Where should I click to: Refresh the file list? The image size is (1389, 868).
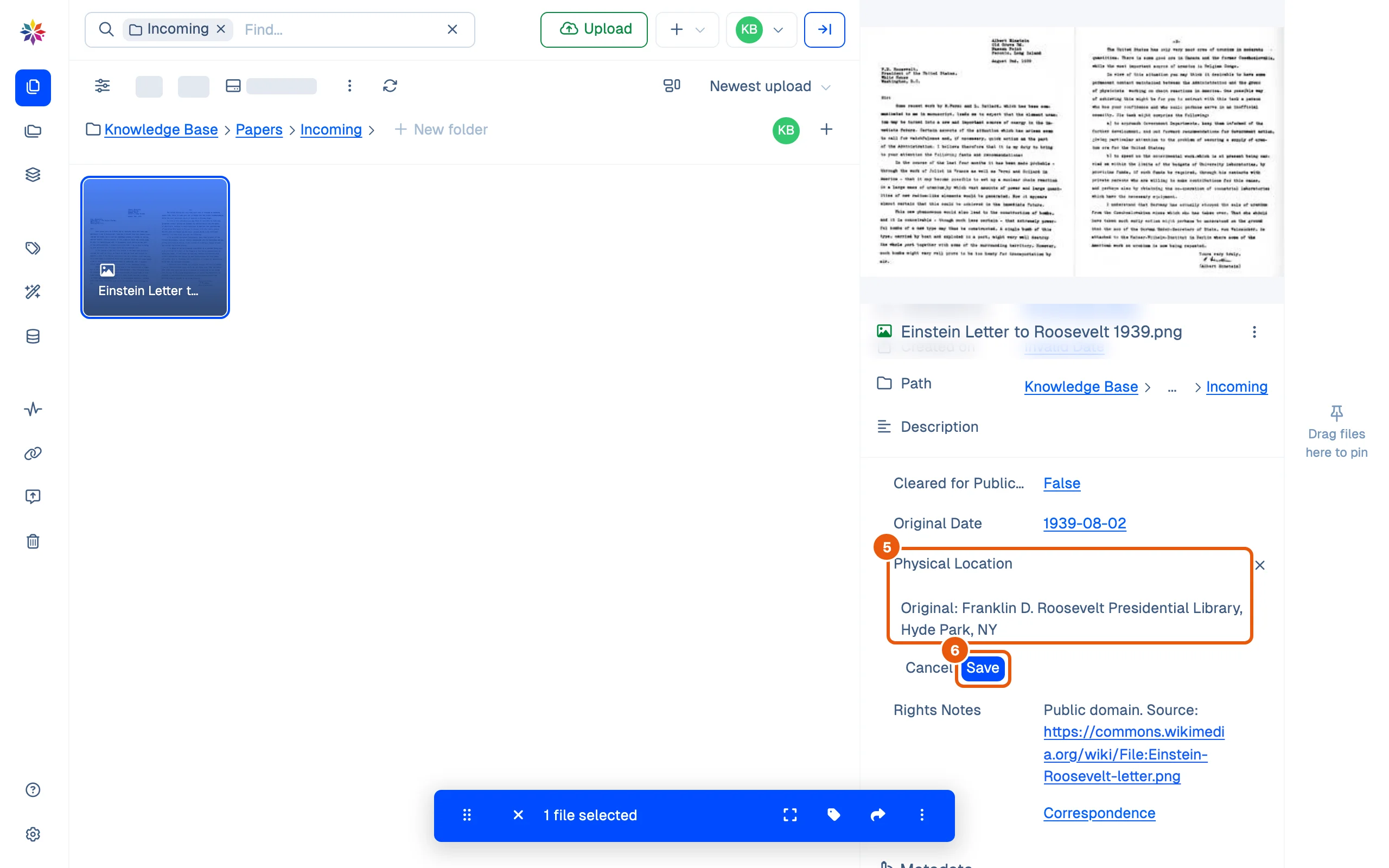coord(390,86)
